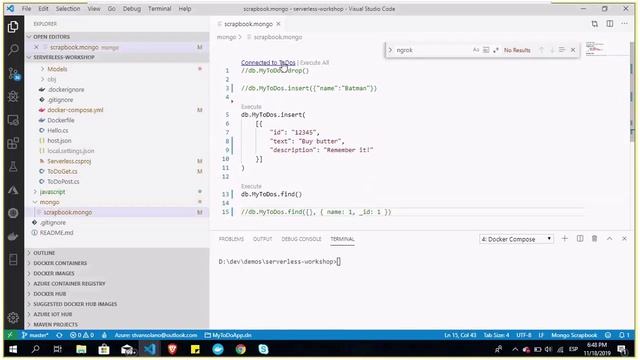Click the master branch status item
Screen dimensions: 640x360
[x=35, y=335]
